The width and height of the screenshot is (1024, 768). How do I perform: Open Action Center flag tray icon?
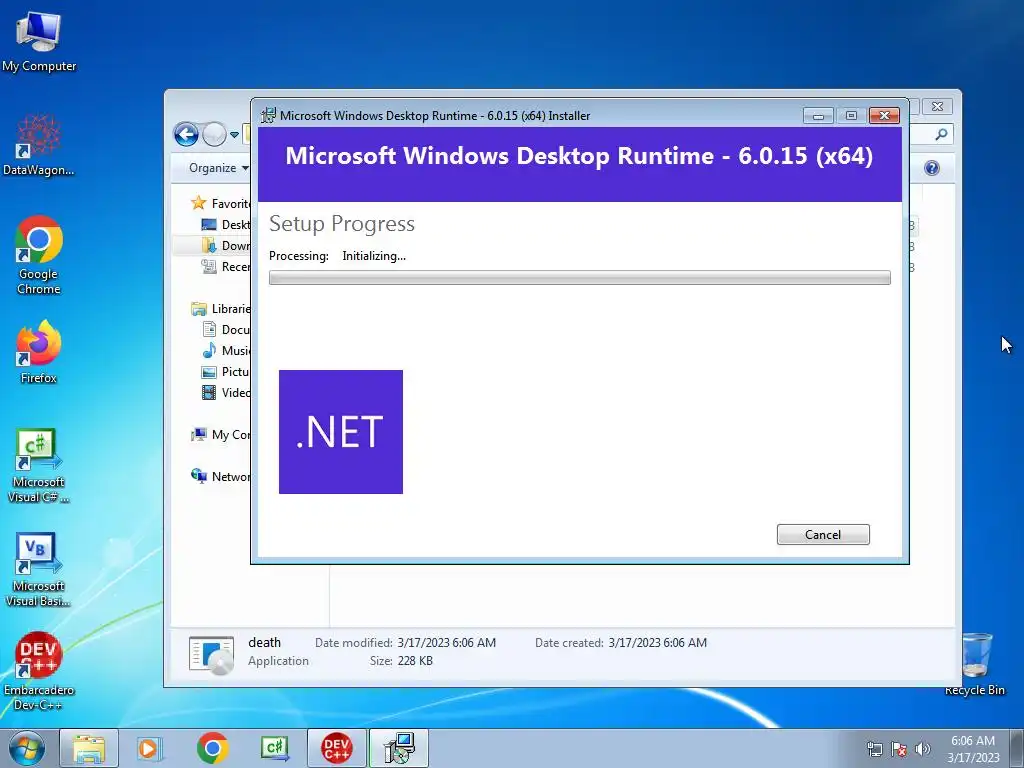[899, 749]
